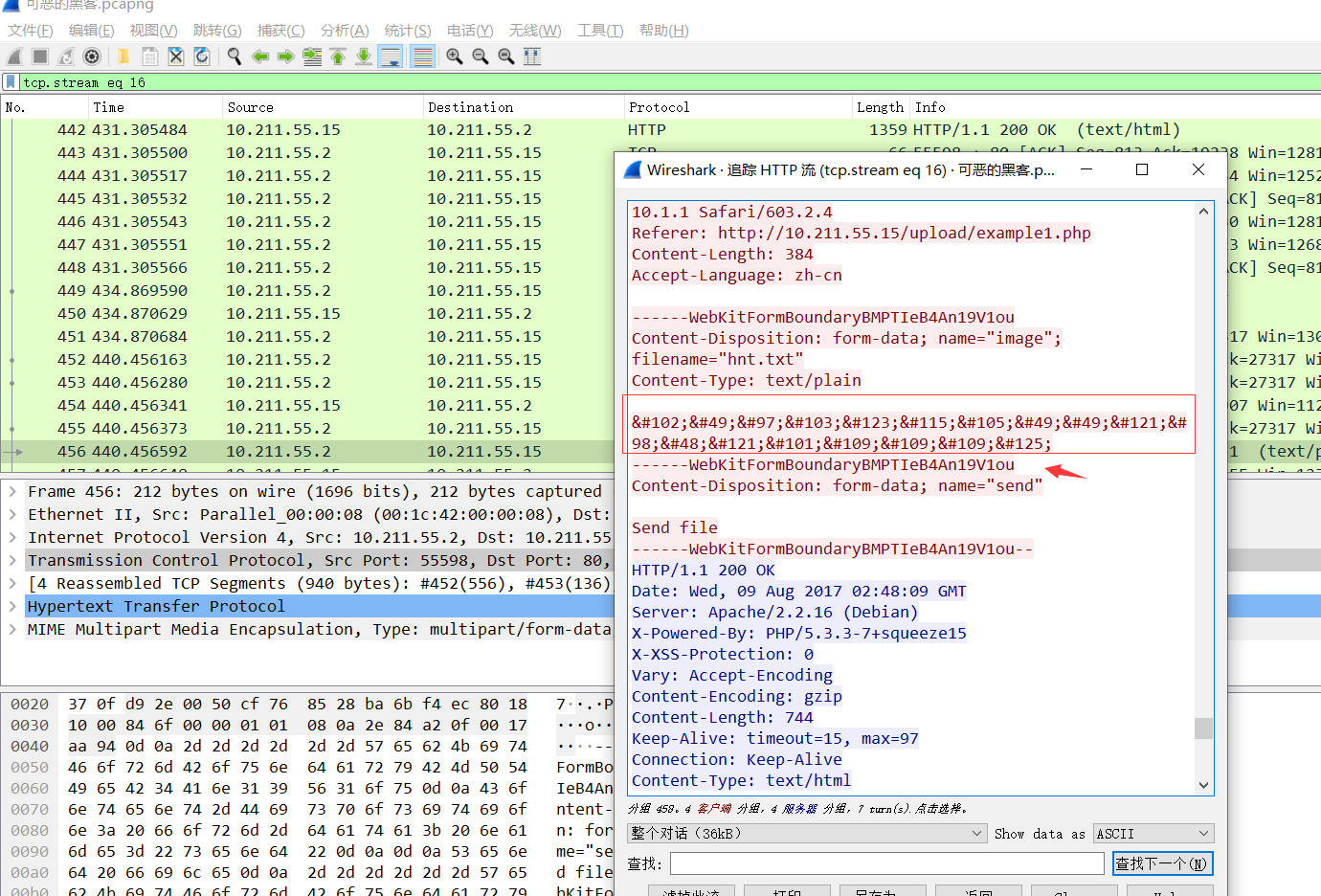Click the stream view scroll down arrow
The height and width of the screenshot is (896, 1321).
coord(1204,784)
